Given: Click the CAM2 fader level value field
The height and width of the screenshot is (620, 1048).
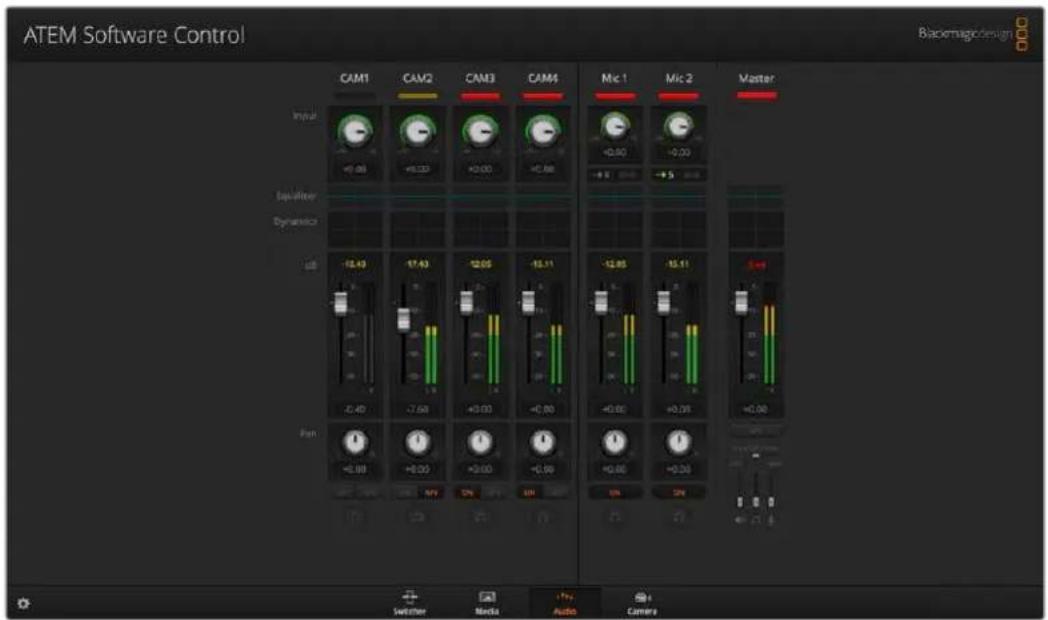Looking at the screenshot, I should (x=417, y=408).
